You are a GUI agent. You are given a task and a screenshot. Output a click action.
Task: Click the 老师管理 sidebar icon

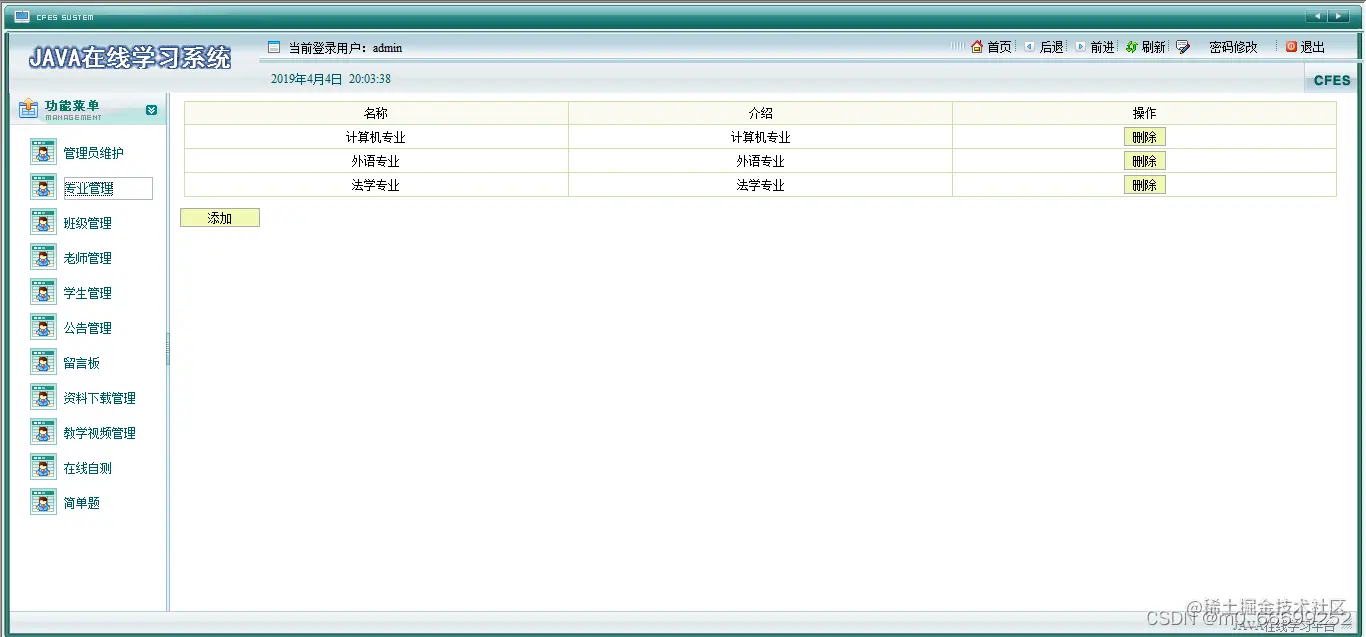(x=43, y=257)
